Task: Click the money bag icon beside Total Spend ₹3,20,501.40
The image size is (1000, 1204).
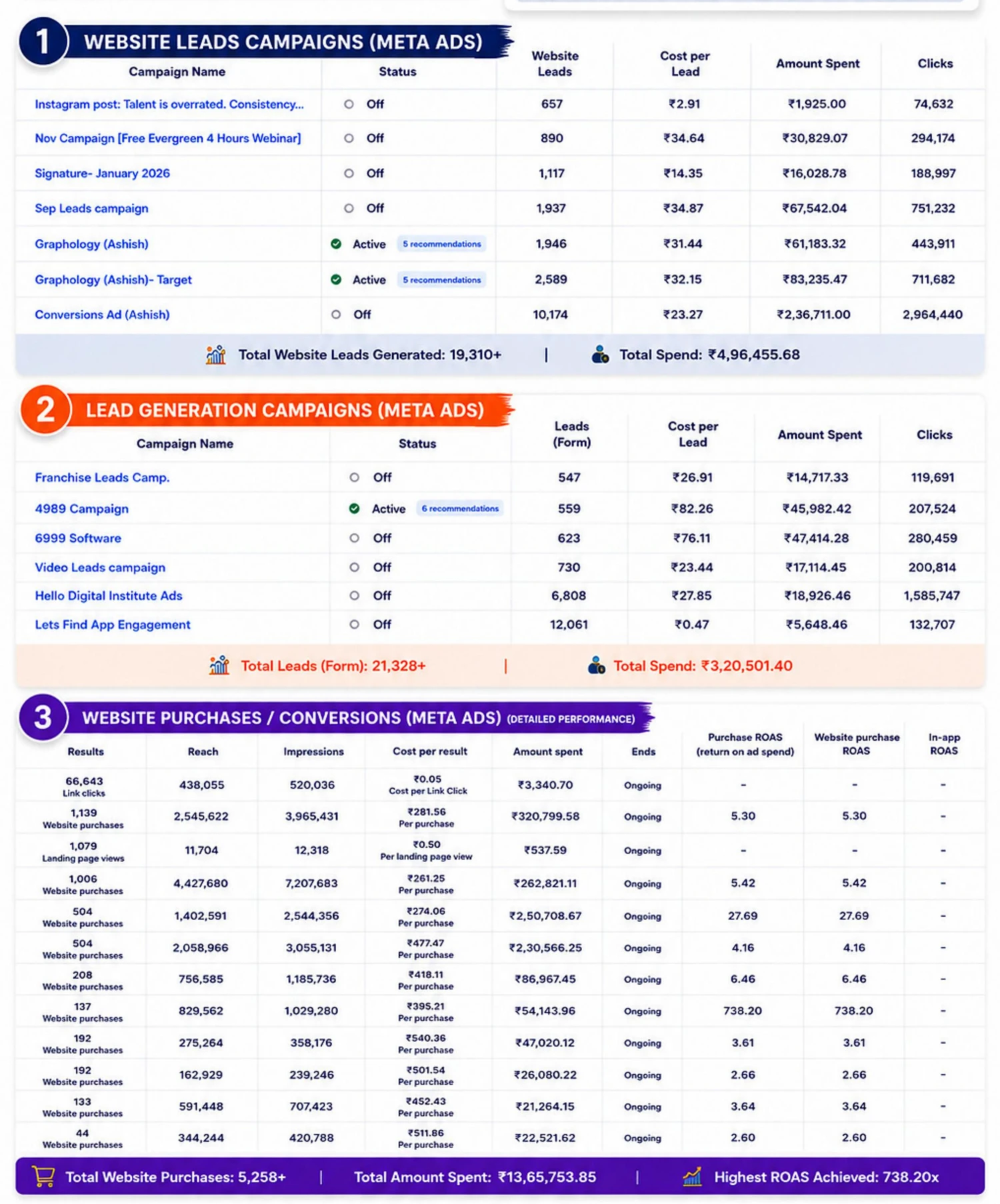Action: coord(597,665)
